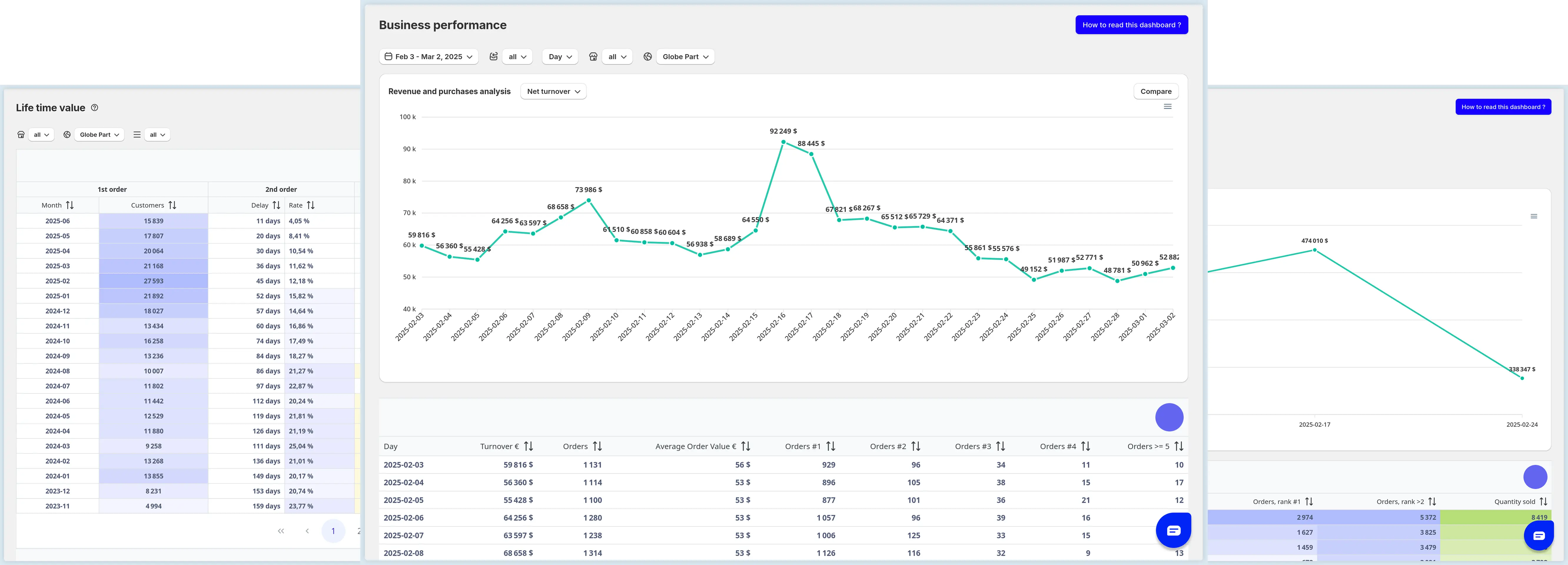1568x565 pixels.
Task: Sort Life time value table by Customers
Action: click(x=172, y=205)
